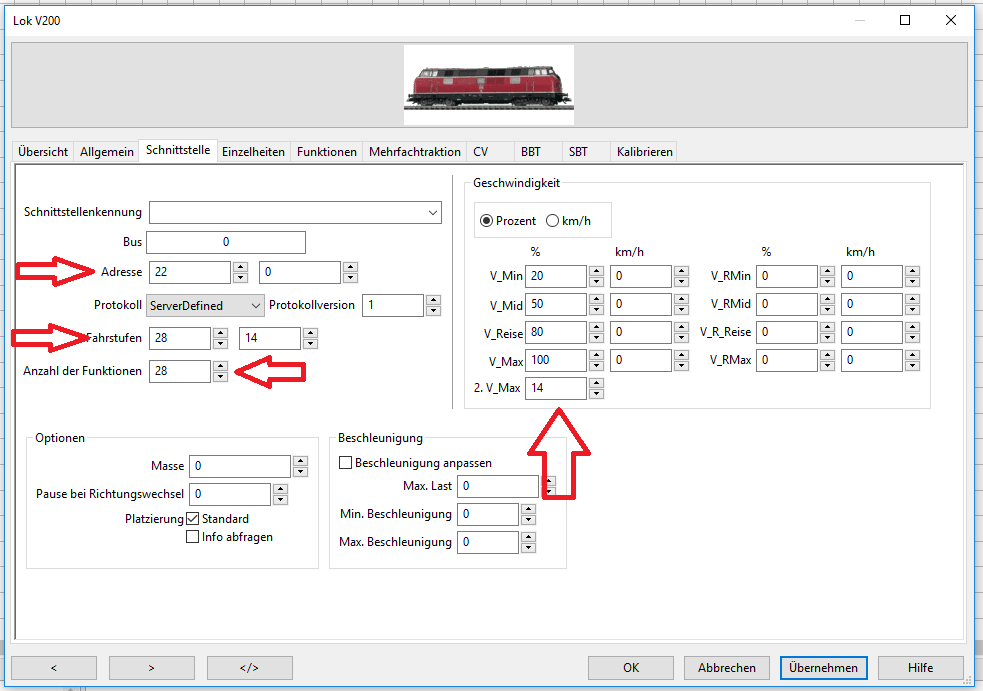Select the km/h radio button
983x691 pixels.
pyautogui.click(x=552, y=221)
